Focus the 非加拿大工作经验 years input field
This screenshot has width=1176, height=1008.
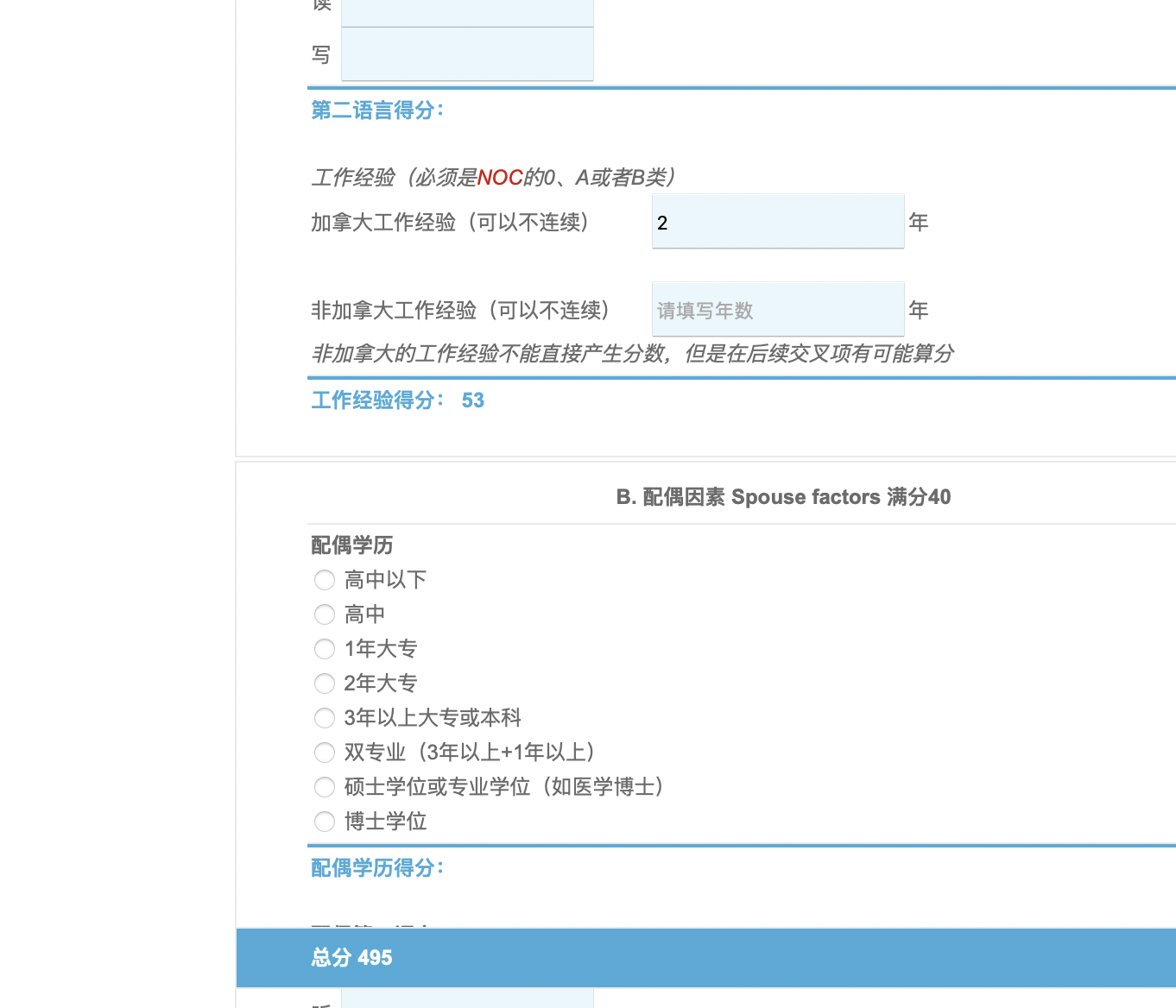click(778, 310)
